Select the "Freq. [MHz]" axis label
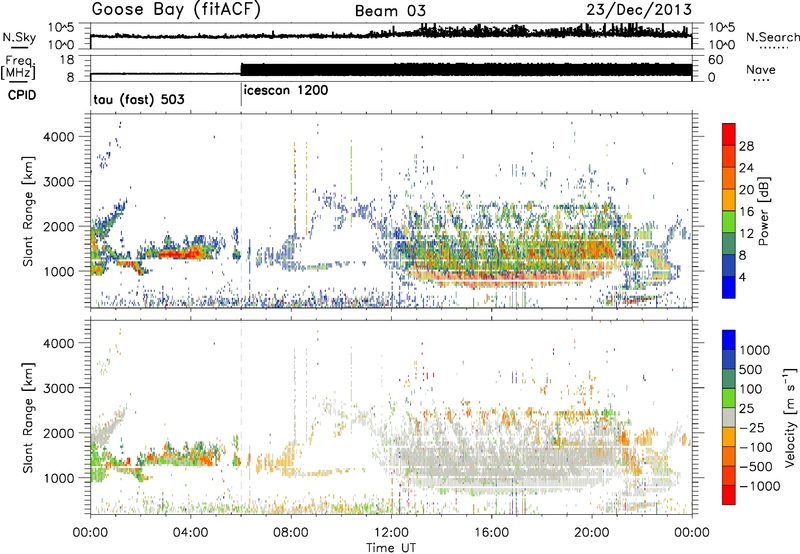This screenshot has width=800, height=554. click(x=19, y=68)
